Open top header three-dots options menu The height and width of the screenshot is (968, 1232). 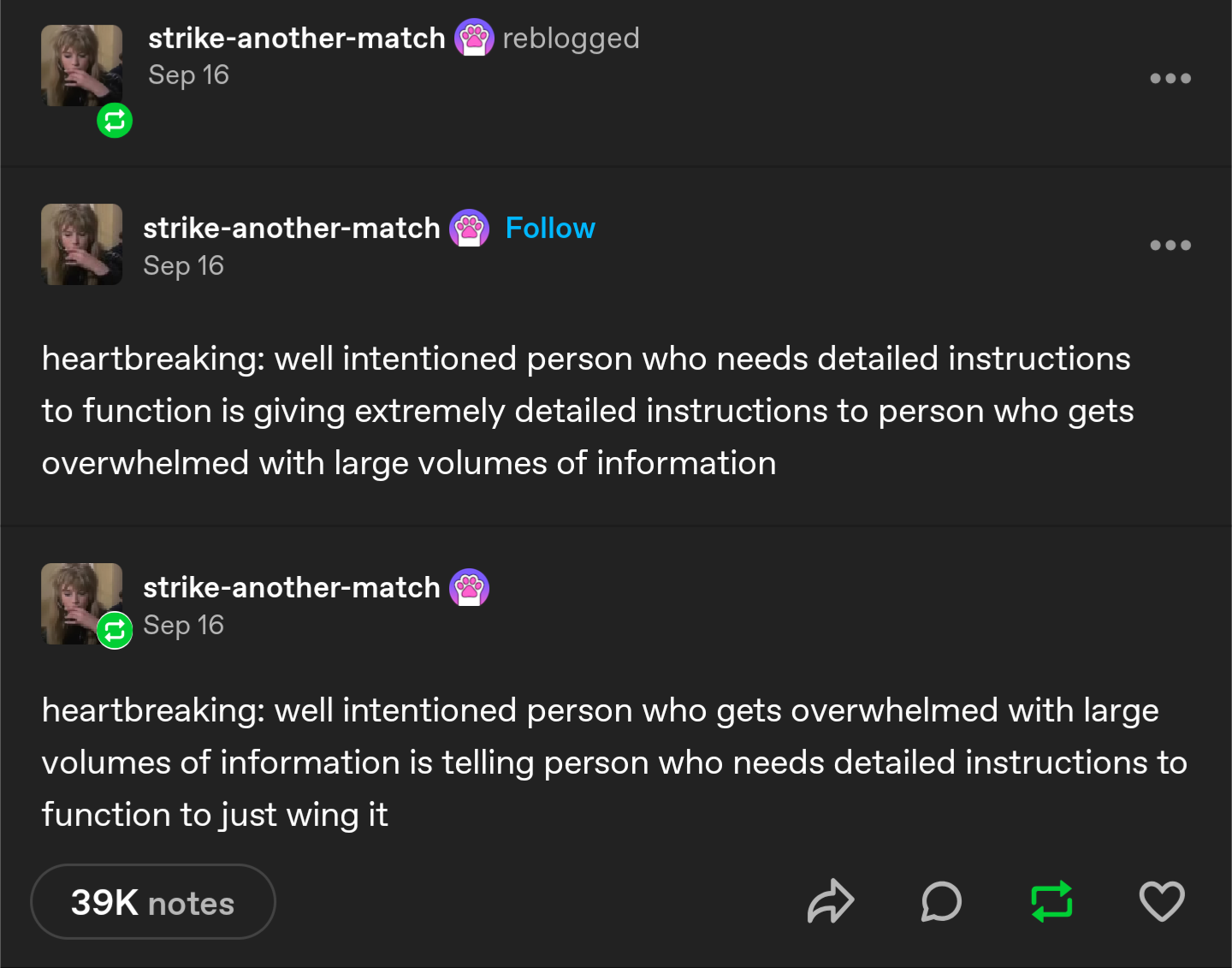[1170, 78]
